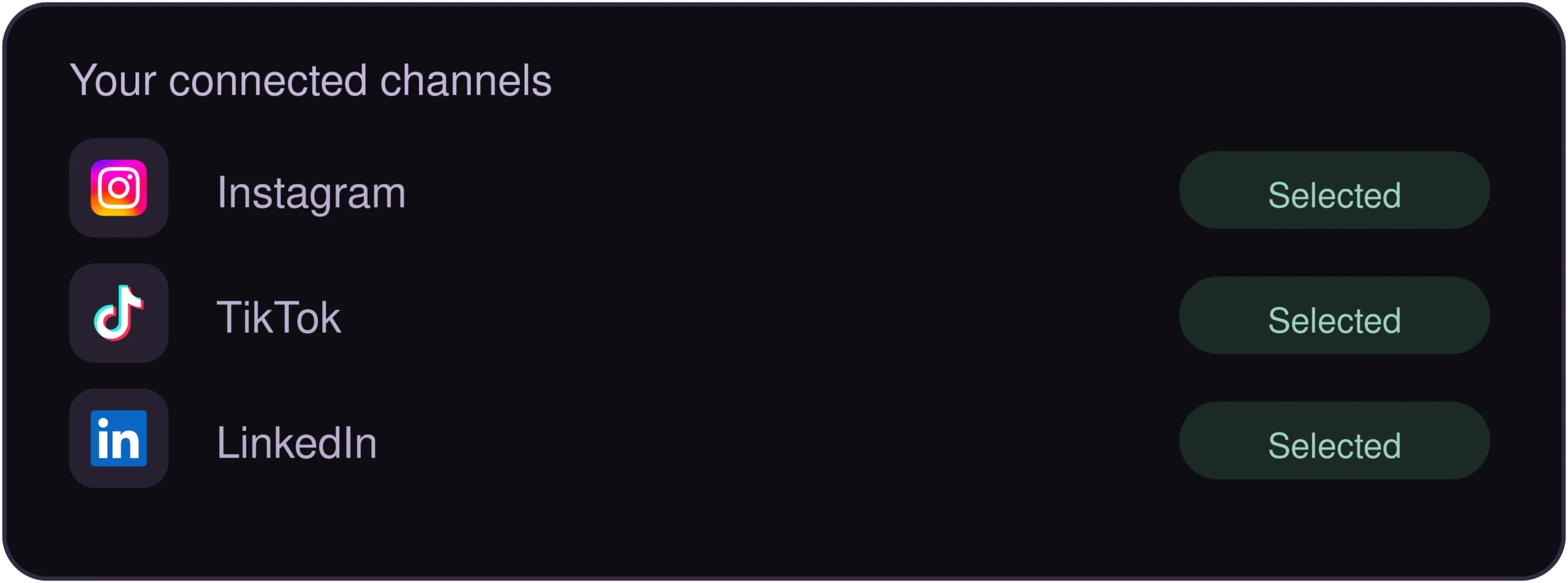Click the 'Selected' text next to LinkedIn
The width and height of the screenshot is (1568, 583).
click(x=1334, y=446)
